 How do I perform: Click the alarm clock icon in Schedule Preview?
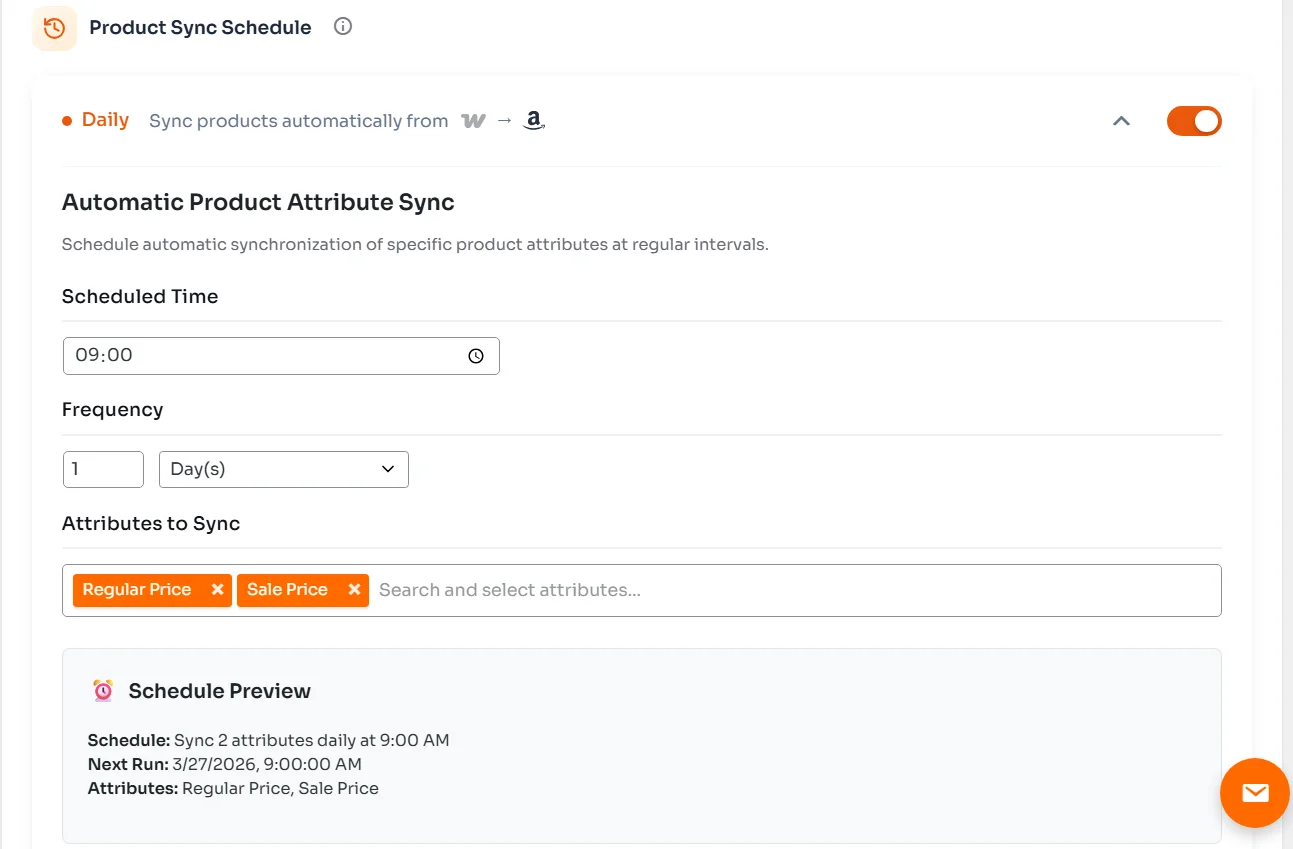[x=101, y=690]
